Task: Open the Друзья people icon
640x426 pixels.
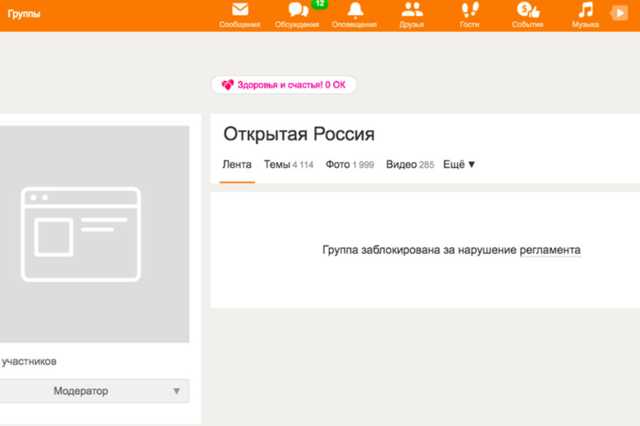Action: [412, 9]
